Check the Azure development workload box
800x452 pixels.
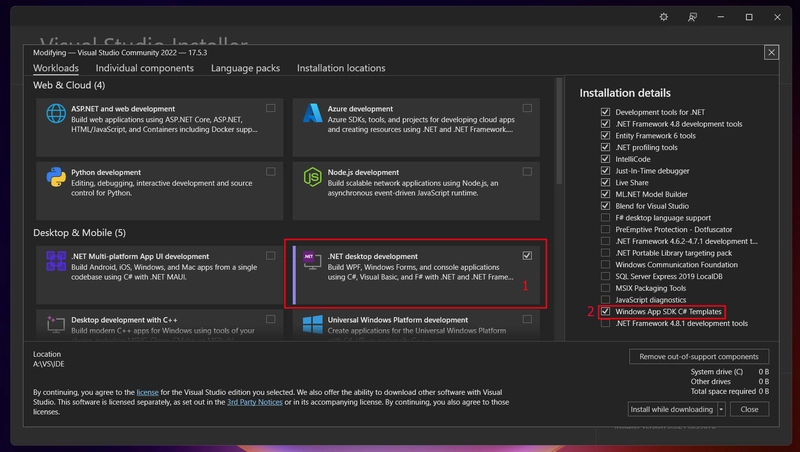pos(527,108)
